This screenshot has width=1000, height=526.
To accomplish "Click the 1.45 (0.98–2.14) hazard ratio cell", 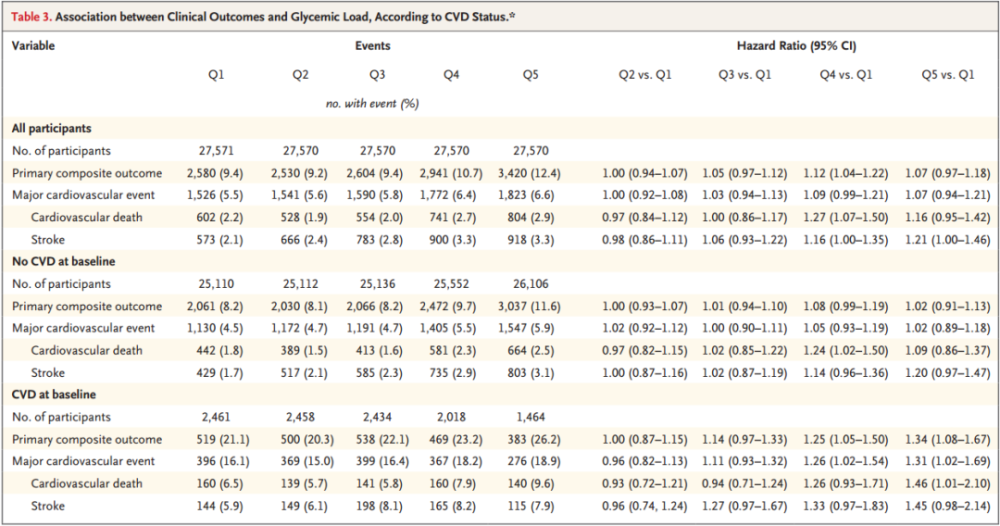I will [946, 506].
